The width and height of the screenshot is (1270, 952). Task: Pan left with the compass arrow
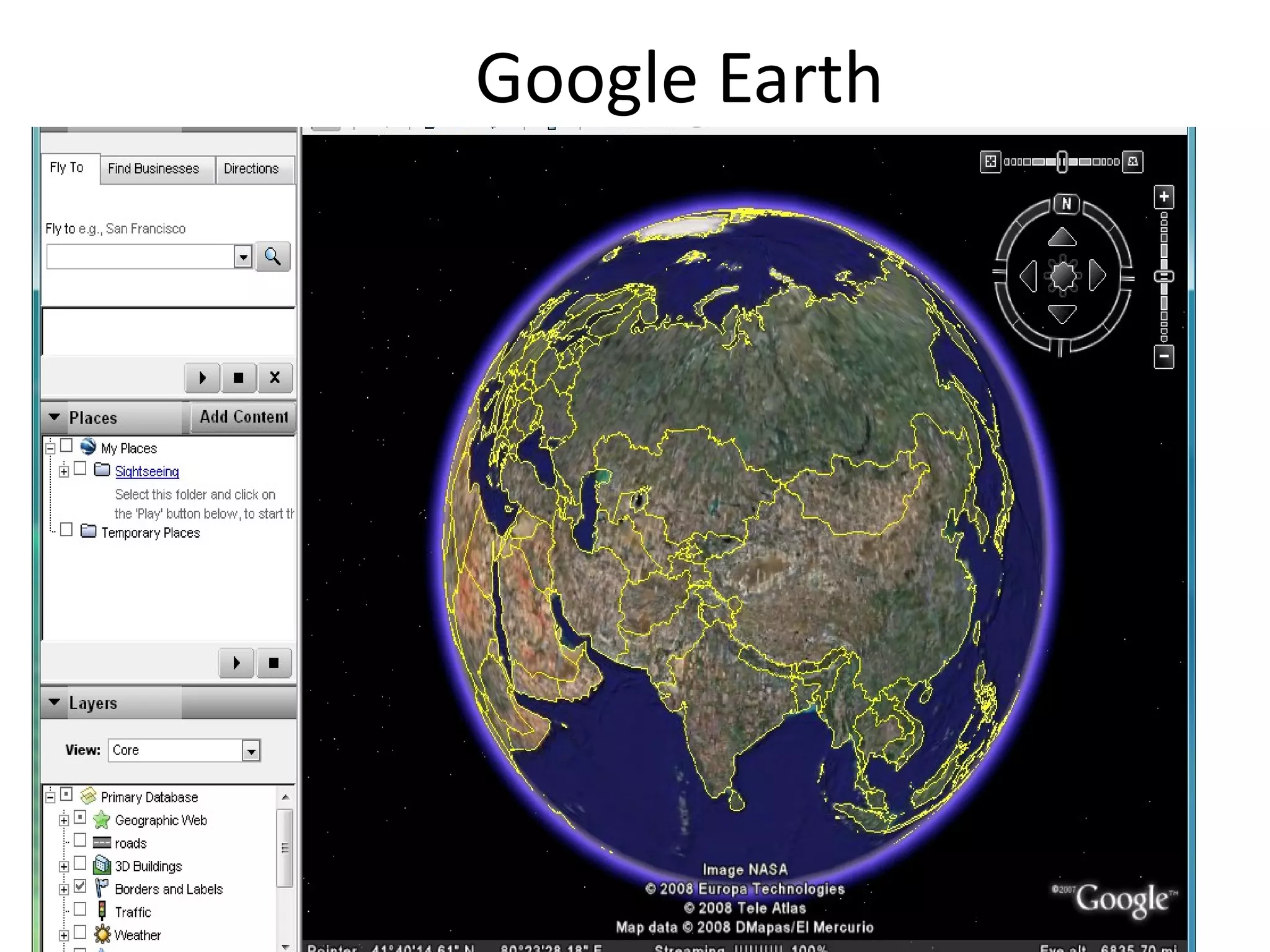pos(1028,276)
